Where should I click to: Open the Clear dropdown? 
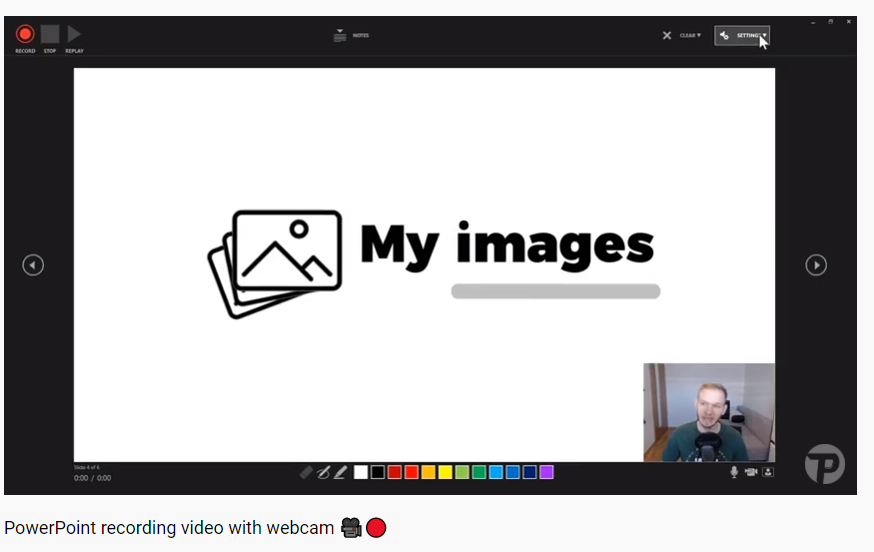[690, 36]
